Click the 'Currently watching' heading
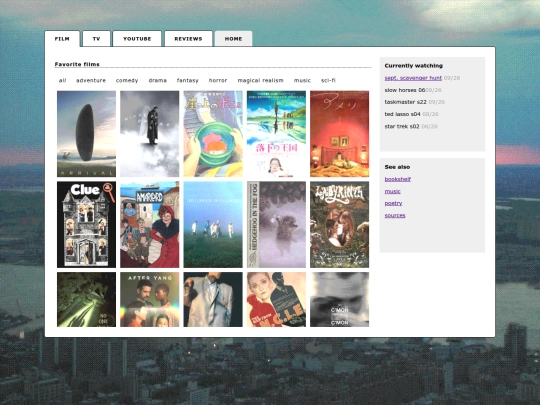The image size is (540, 405). click(x=414, y=65)
